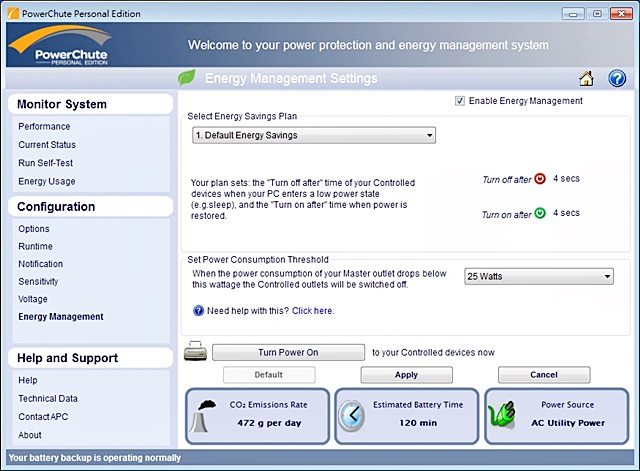Open the Contact APC page
640x471 pixels.
[x=43, y=417]
